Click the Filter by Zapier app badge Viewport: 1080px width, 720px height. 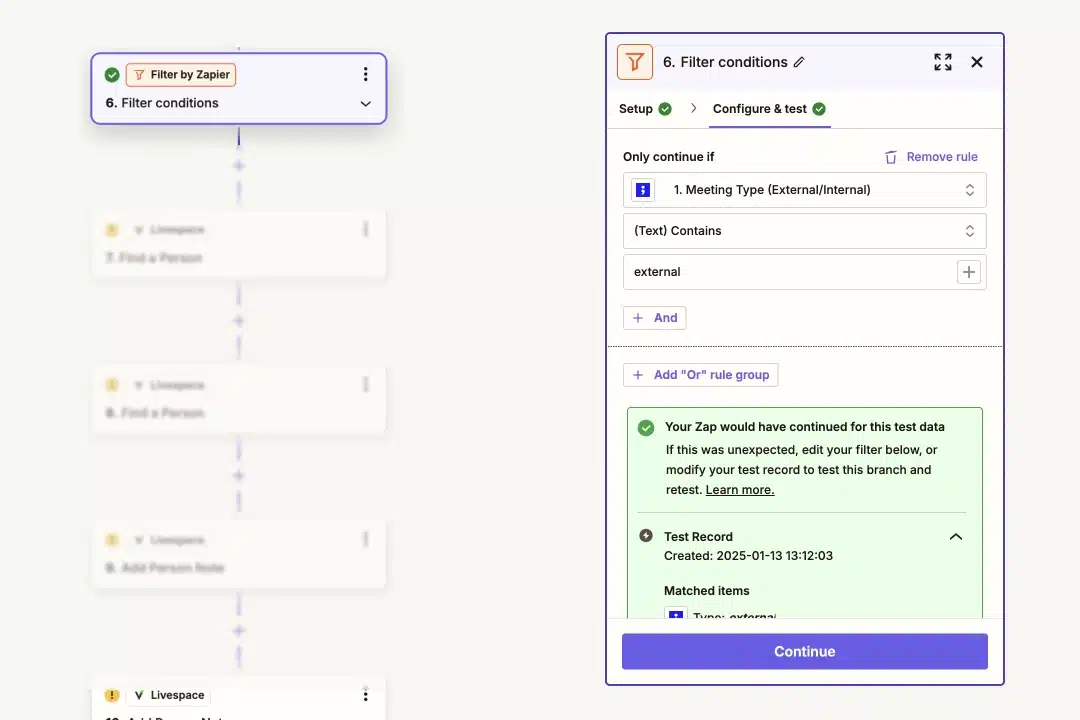click(x=181, y=74)
